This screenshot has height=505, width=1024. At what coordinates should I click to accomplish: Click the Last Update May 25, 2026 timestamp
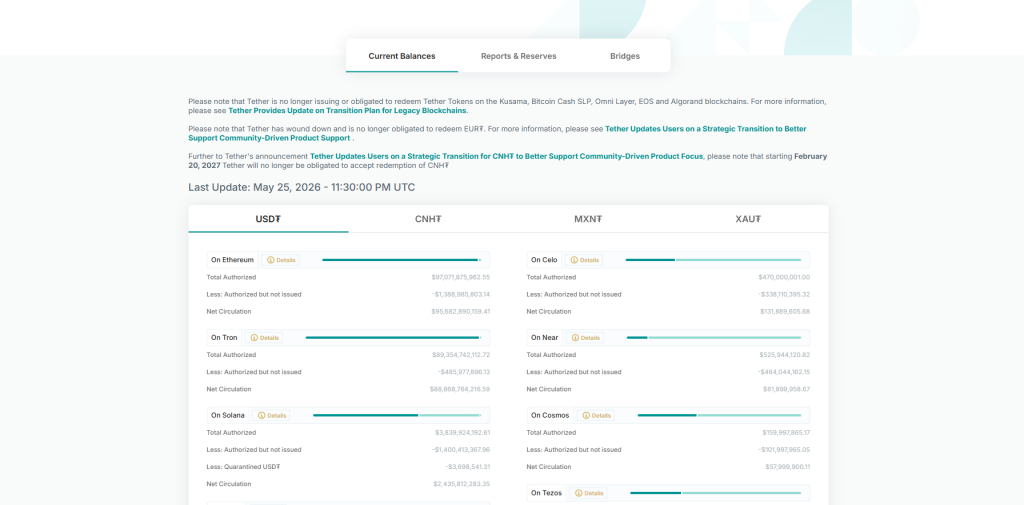click(x=302, y=187)
